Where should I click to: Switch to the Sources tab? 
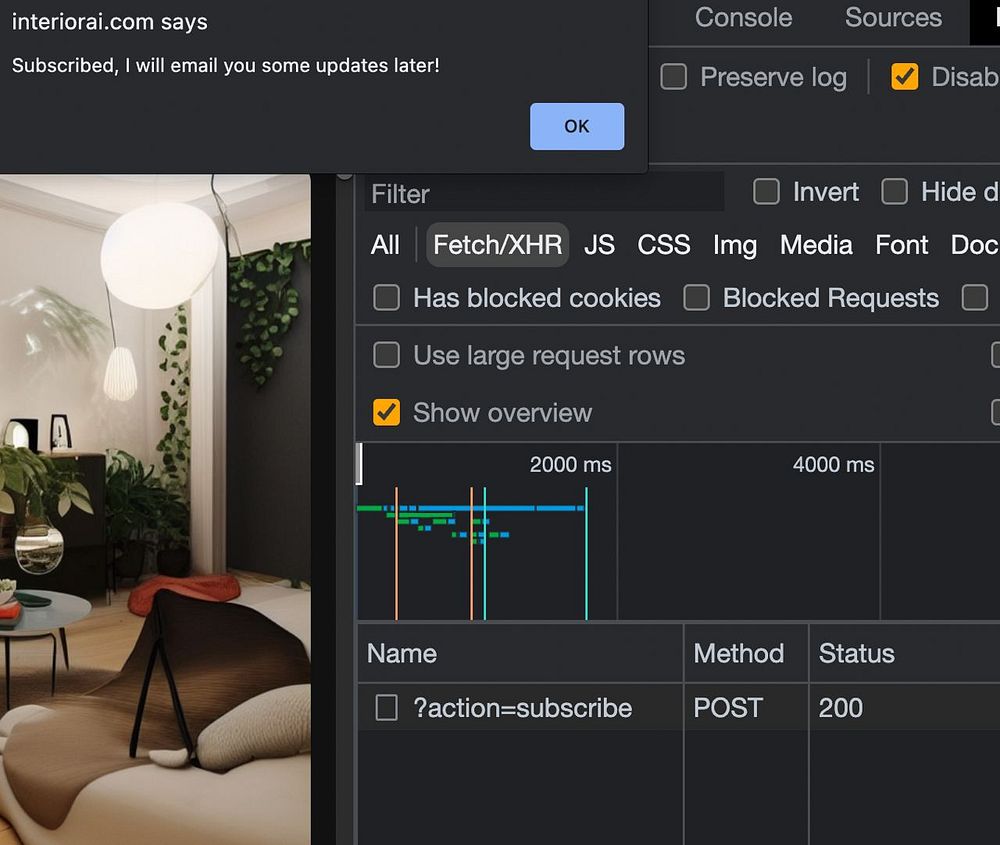tap(893, 17)
